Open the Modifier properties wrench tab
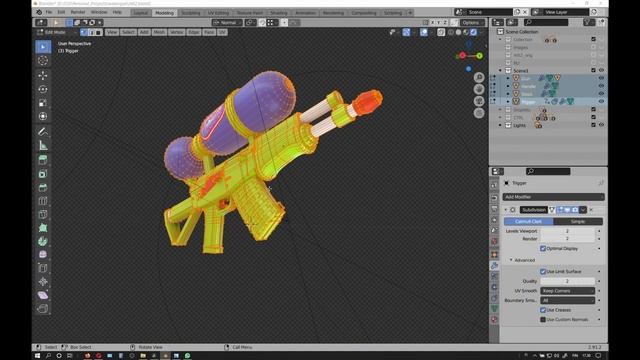The image size is (640, 360). [494, 266]
